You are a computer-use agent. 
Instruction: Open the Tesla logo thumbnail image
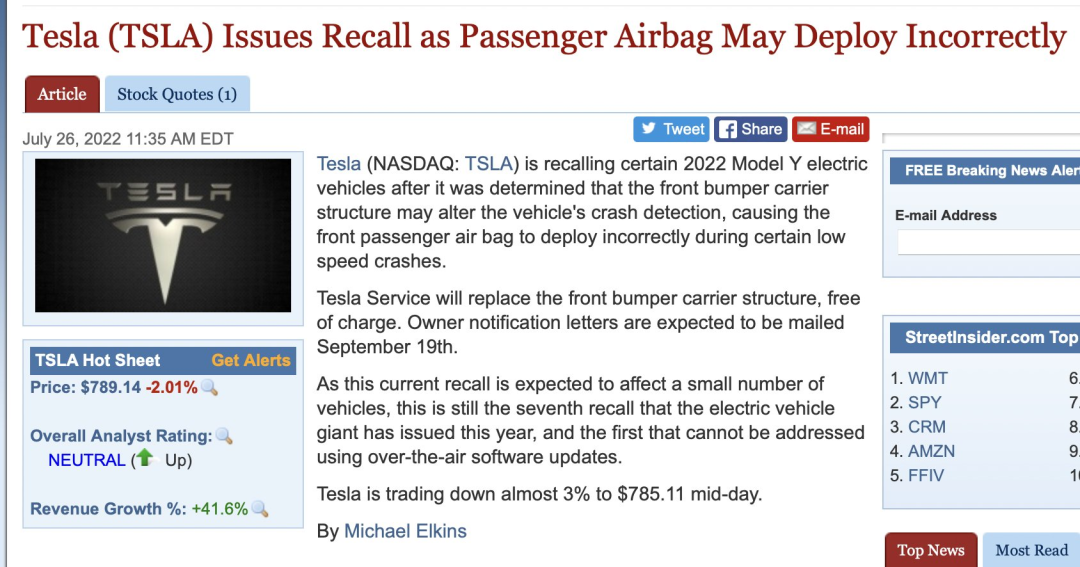163,236
